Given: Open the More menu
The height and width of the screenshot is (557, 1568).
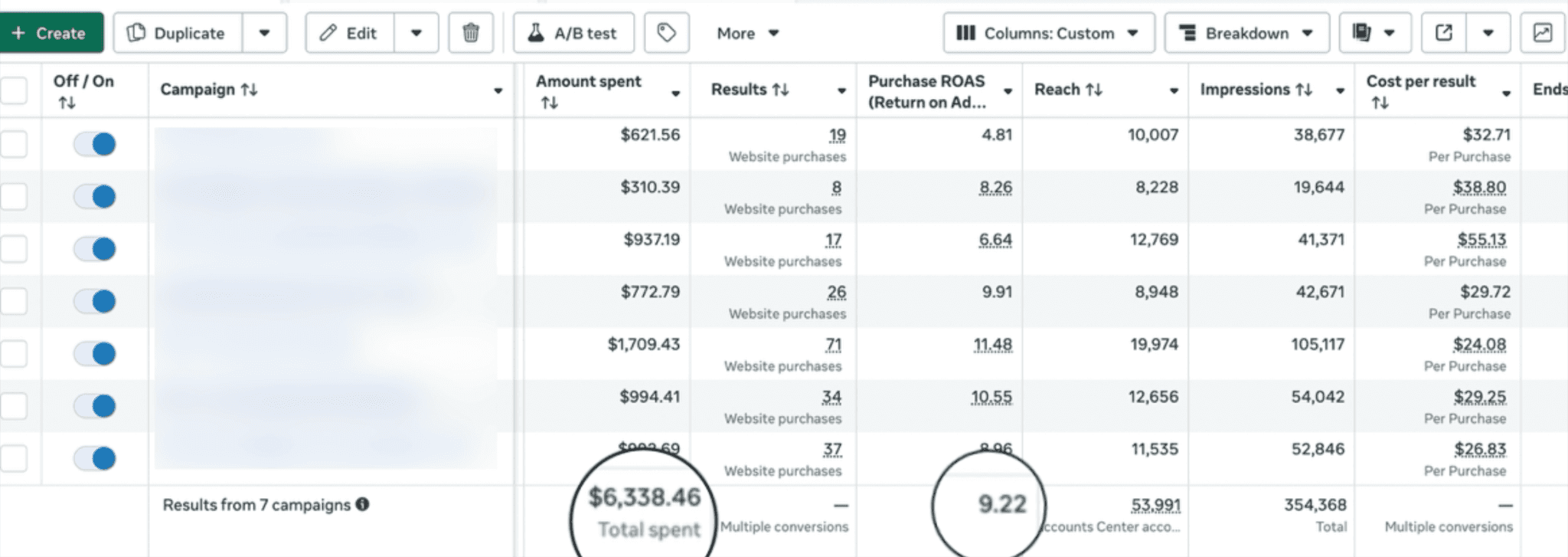Looking at the screenshot, I should [747, 33].
